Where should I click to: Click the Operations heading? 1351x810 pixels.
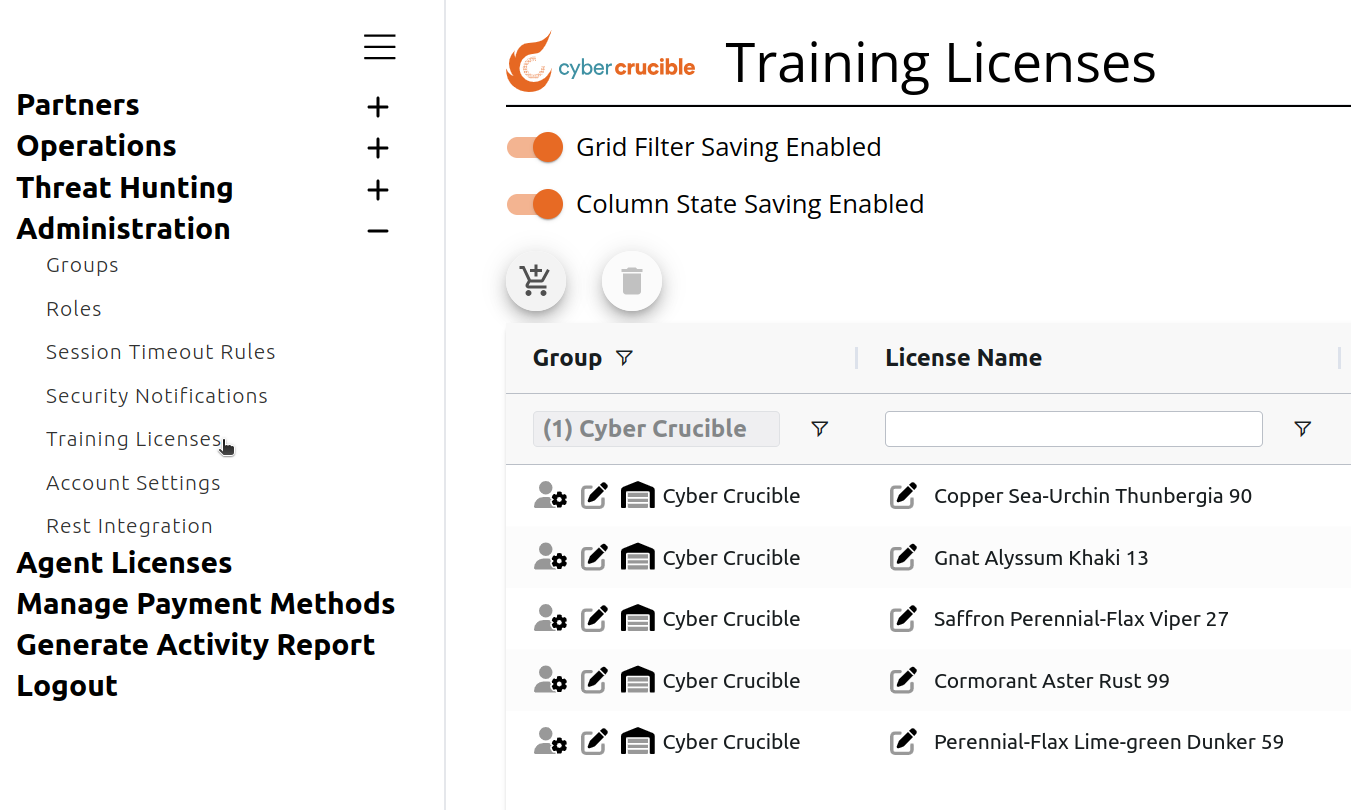tap(96, 146)
